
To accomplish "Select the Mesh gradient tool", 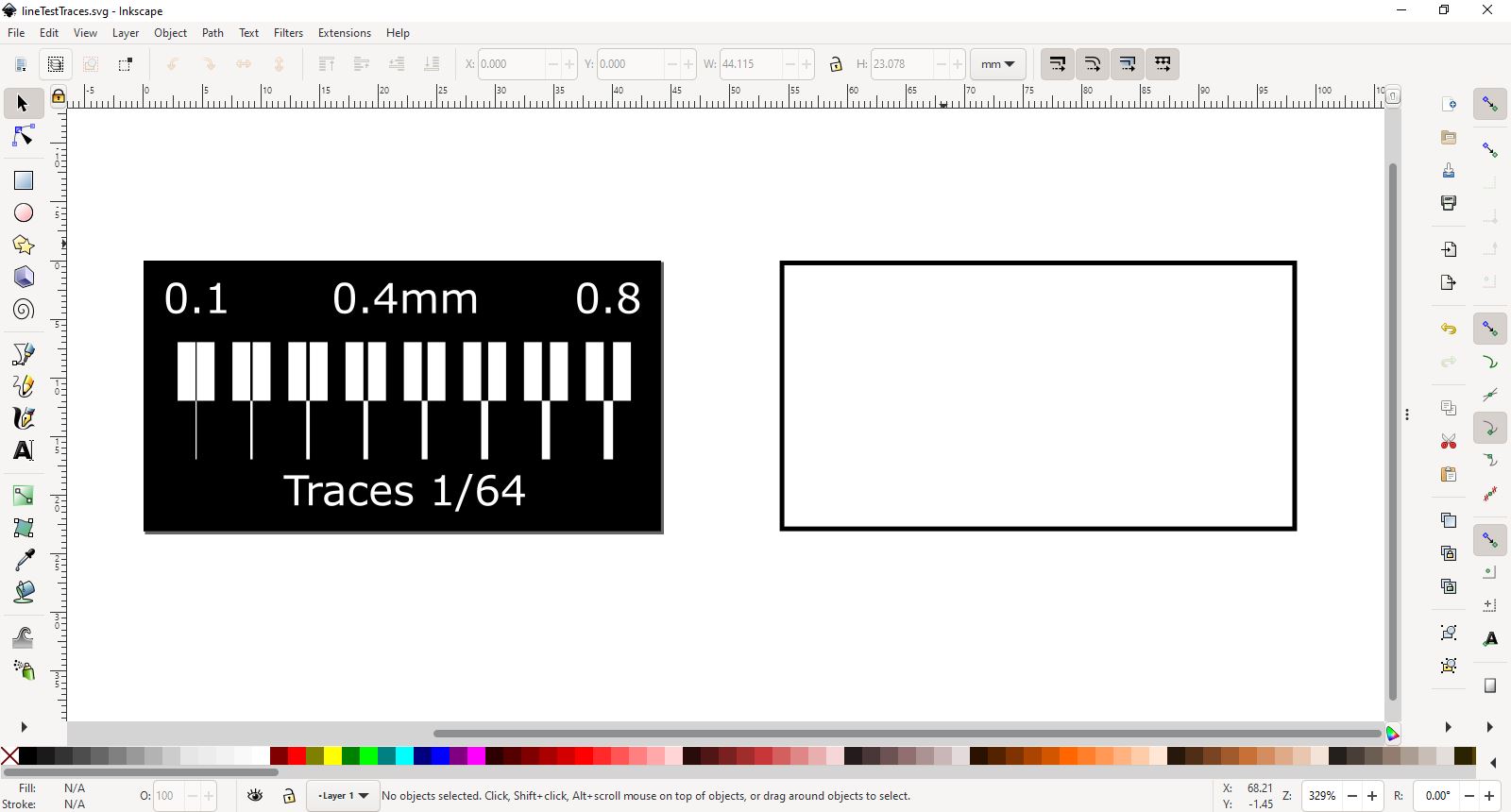I will pos(23,528).
